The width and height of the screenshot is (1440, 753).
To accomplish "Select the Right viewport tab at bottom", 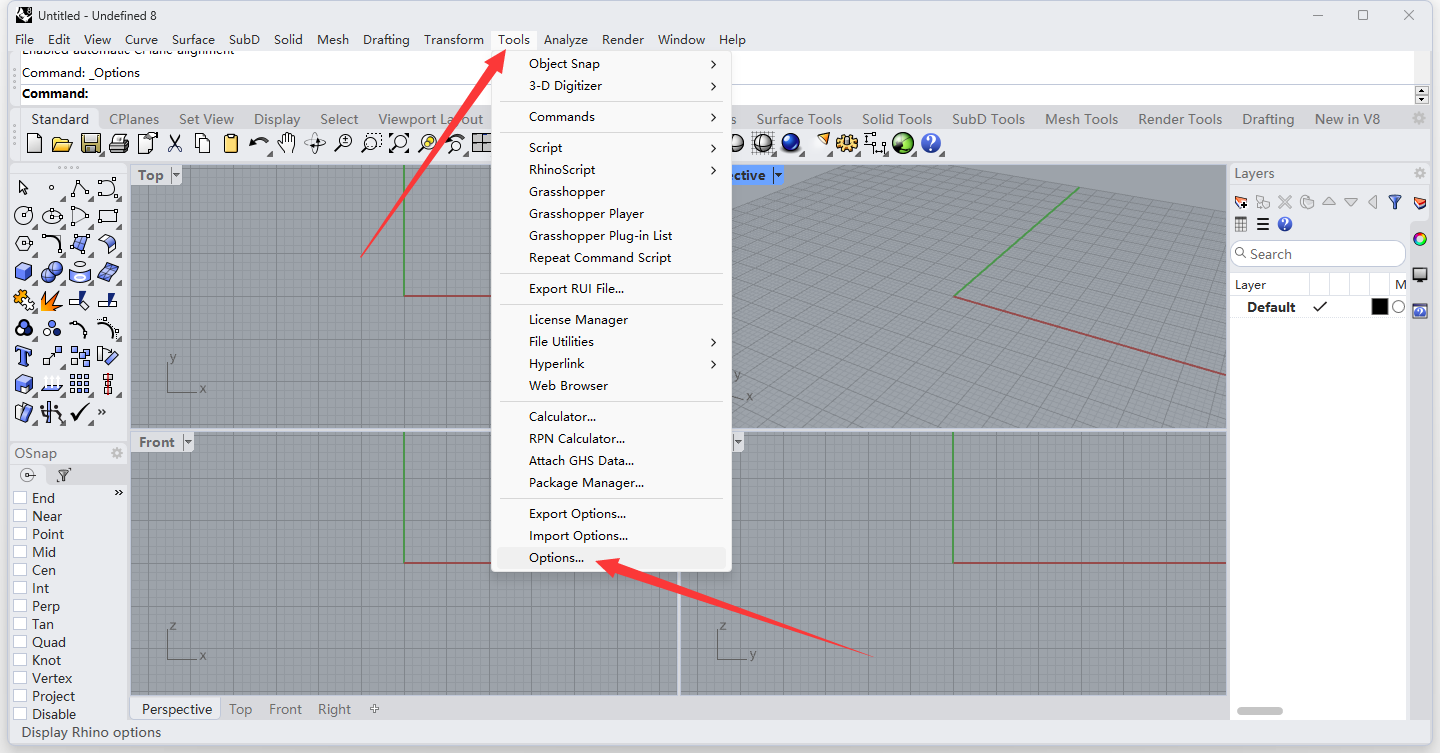I will (x=334, y=709).
